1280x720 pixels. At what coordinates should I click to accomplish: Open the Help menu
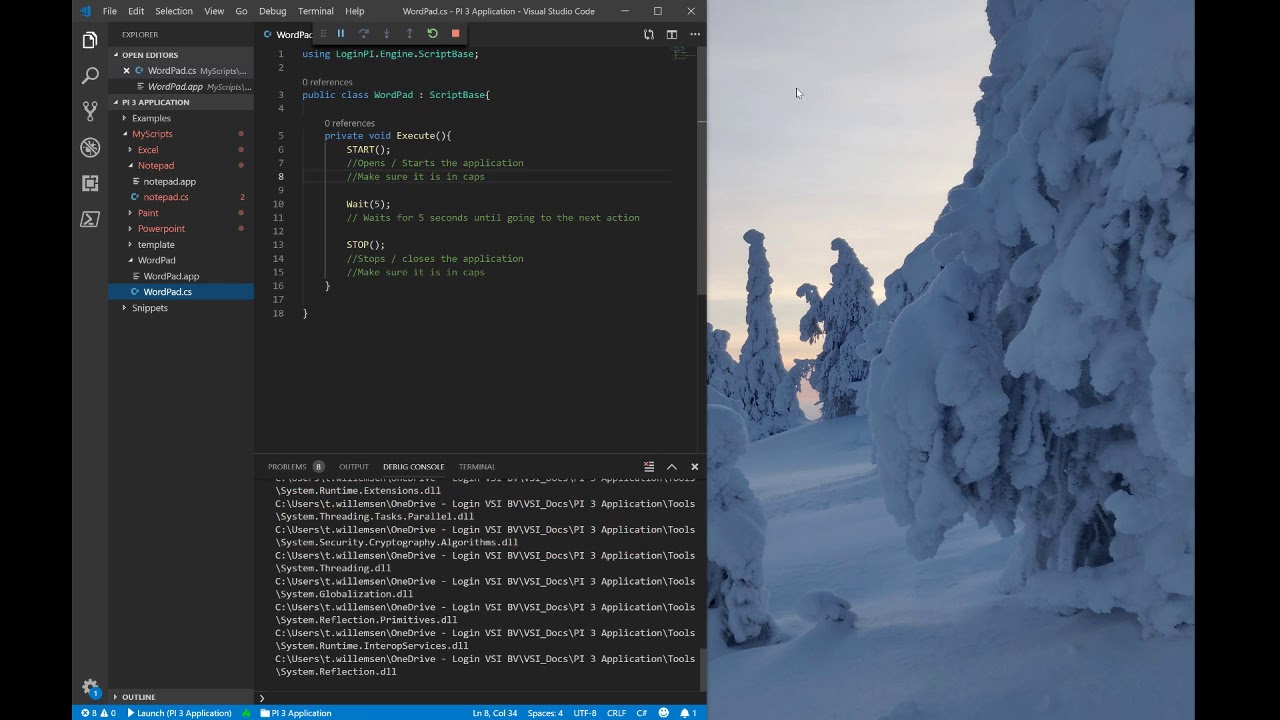(355, 11)
